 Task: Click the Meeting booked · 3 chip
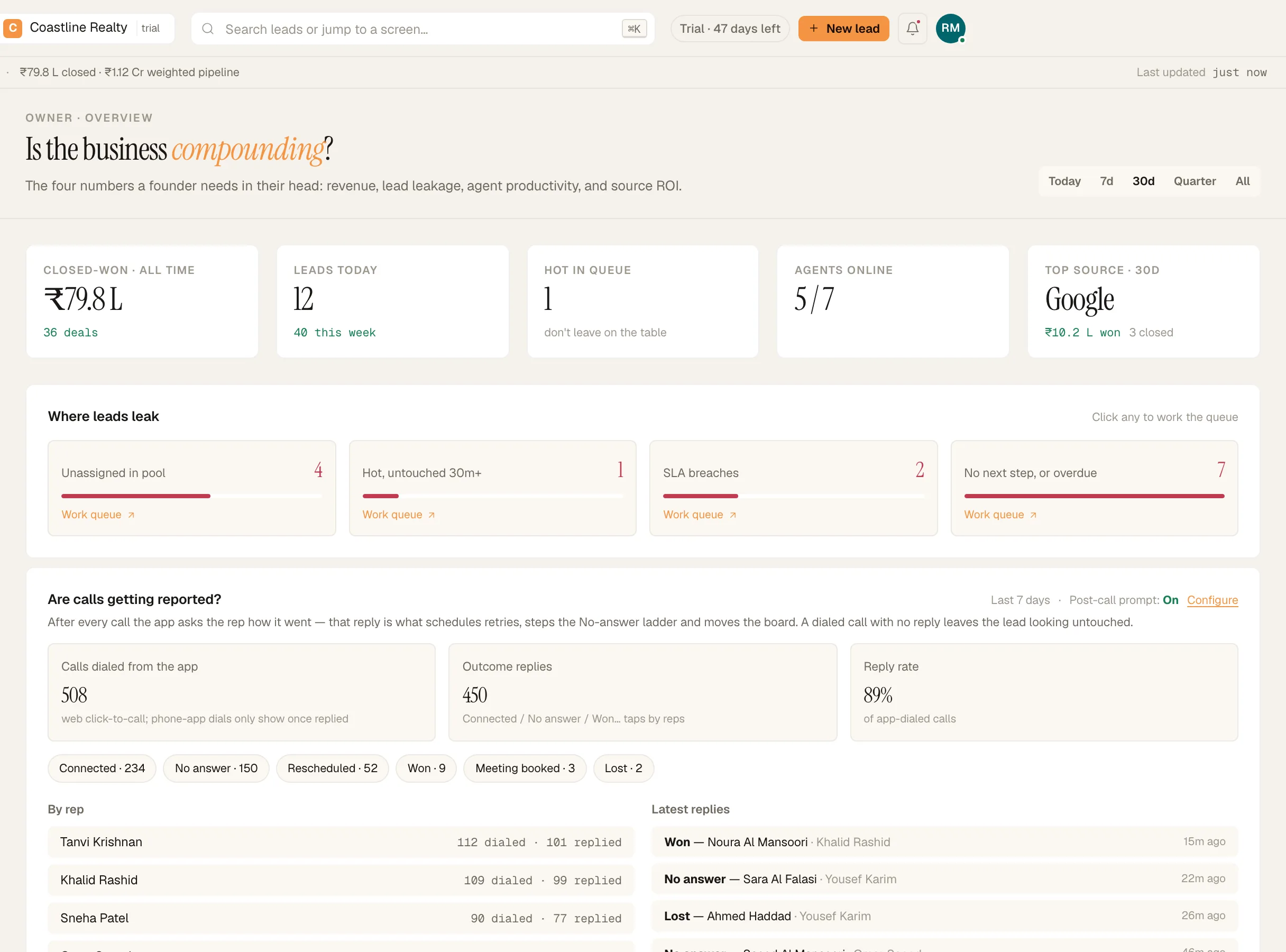coord(525,768)
